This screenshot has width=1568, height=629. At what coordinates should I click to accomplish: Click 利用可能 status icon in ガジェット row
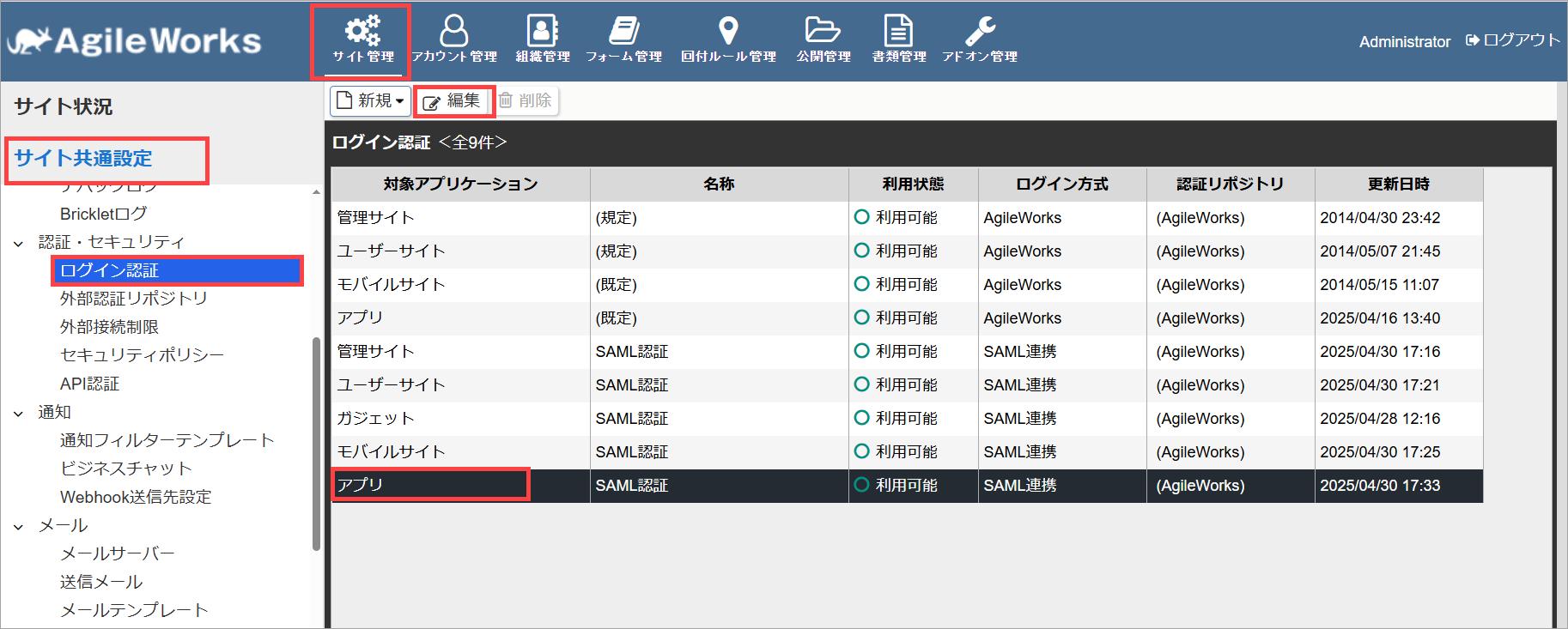pos(862,418)
